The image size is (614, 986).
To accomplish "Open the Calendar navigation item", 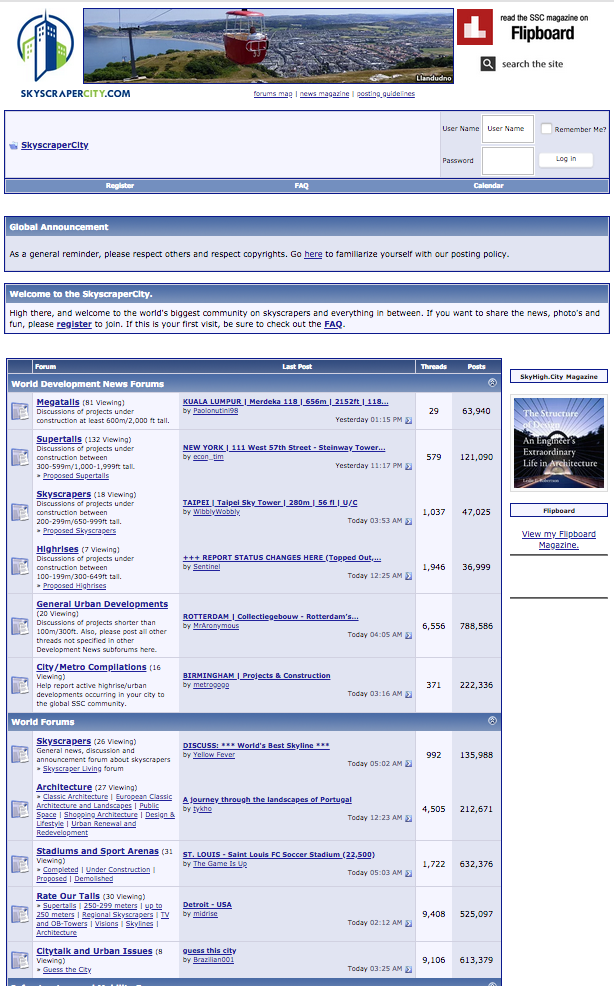I will click(488, 186).
